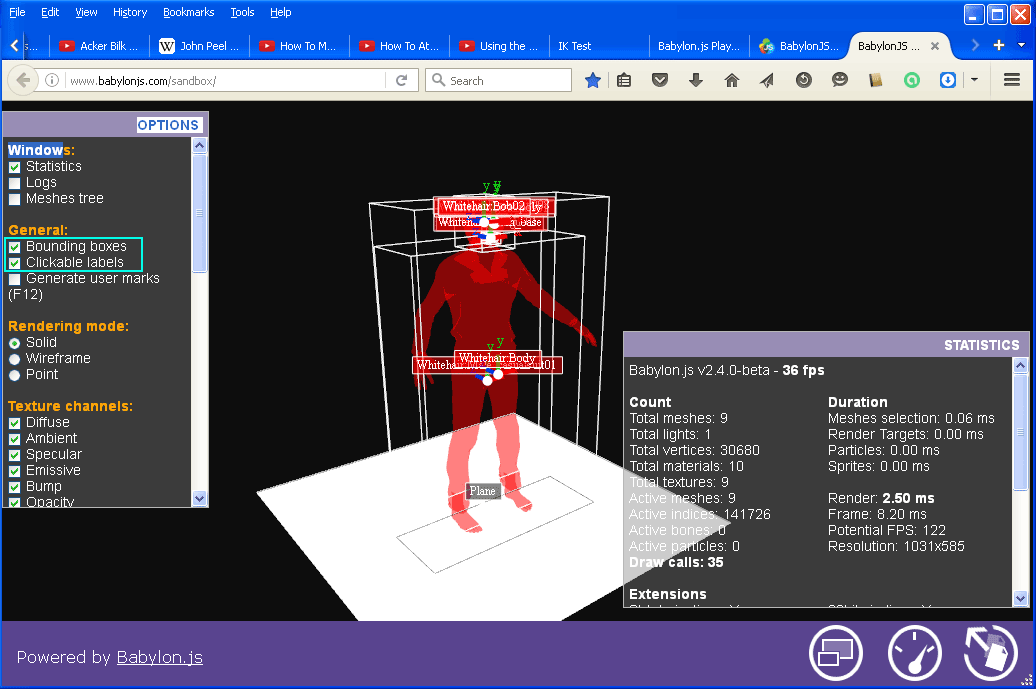The width and height of the screenshot is (1036, 689).
Task: Open a new tab with plus icon
Action: point(998,45)
